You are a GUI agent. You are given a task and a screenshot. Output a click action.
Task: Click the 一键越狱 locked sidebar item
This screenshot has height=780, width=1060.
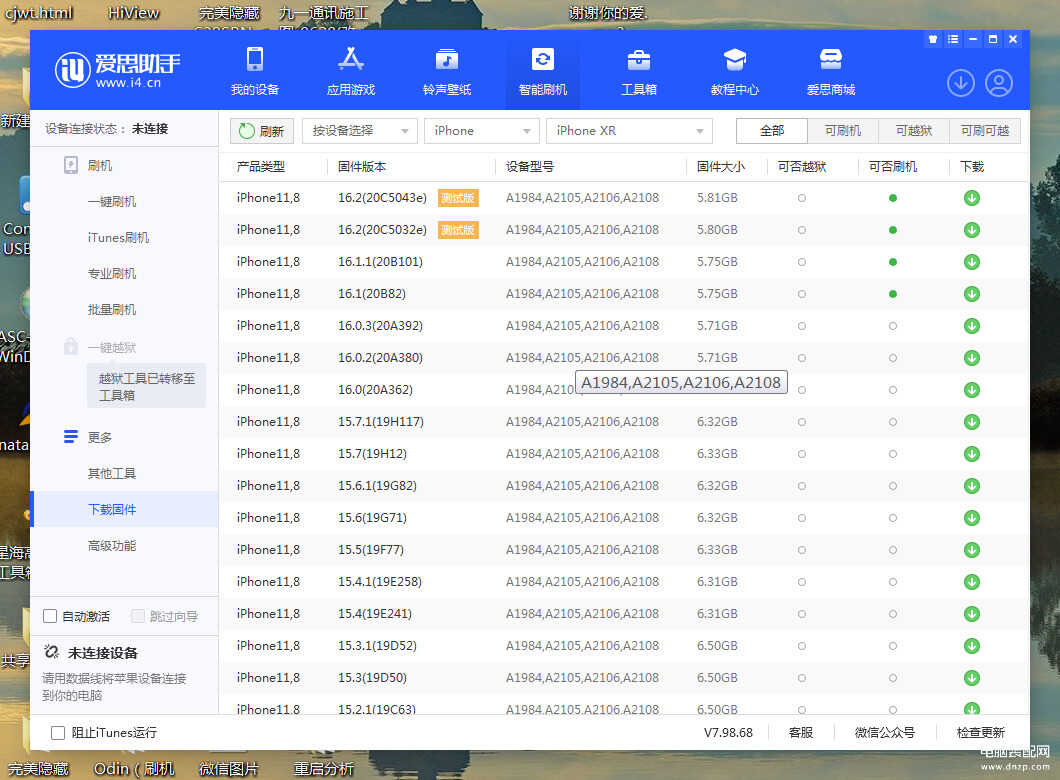(x=100, y=347)
